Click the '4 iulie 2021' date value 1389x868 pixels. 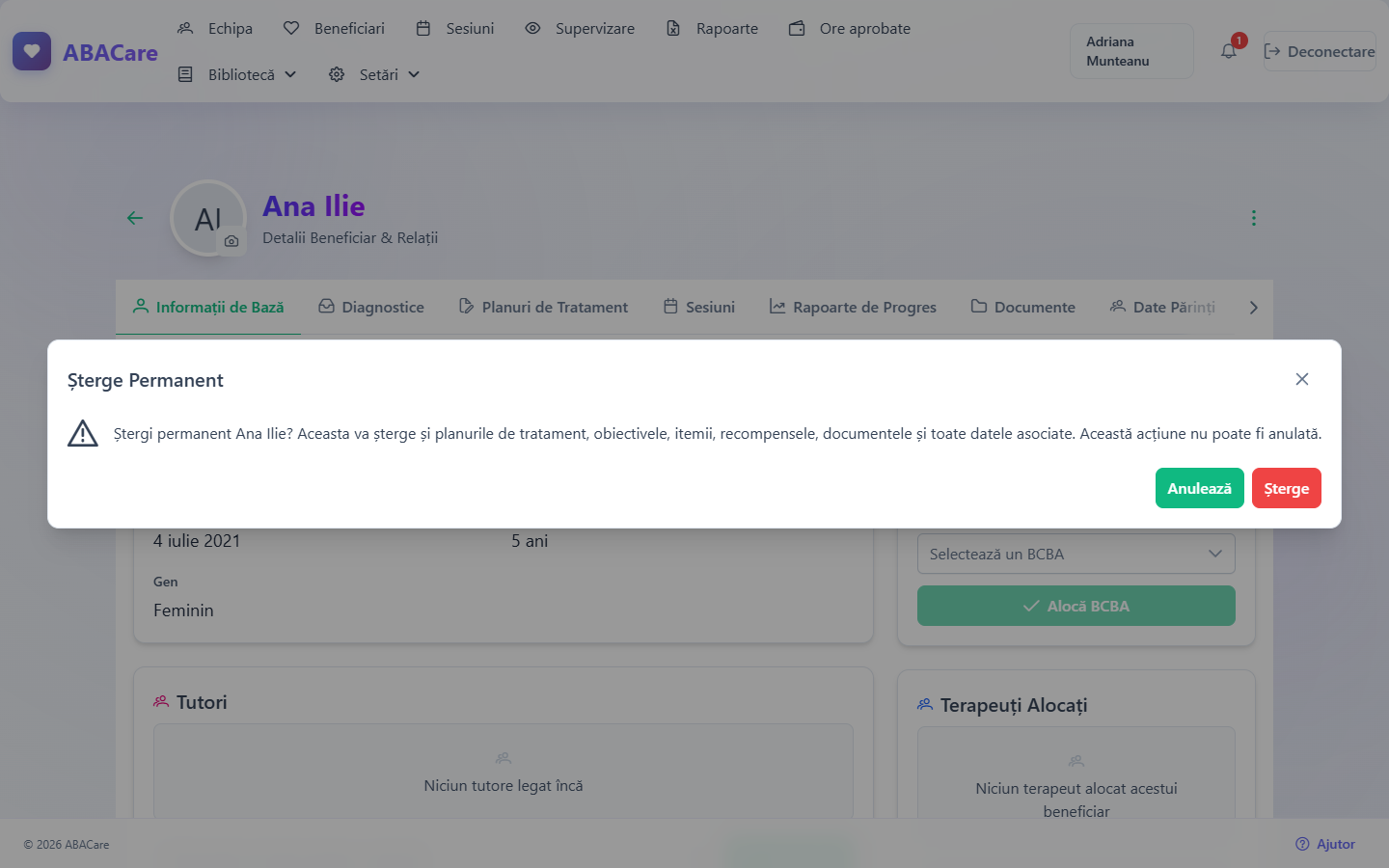click(197, 541)
